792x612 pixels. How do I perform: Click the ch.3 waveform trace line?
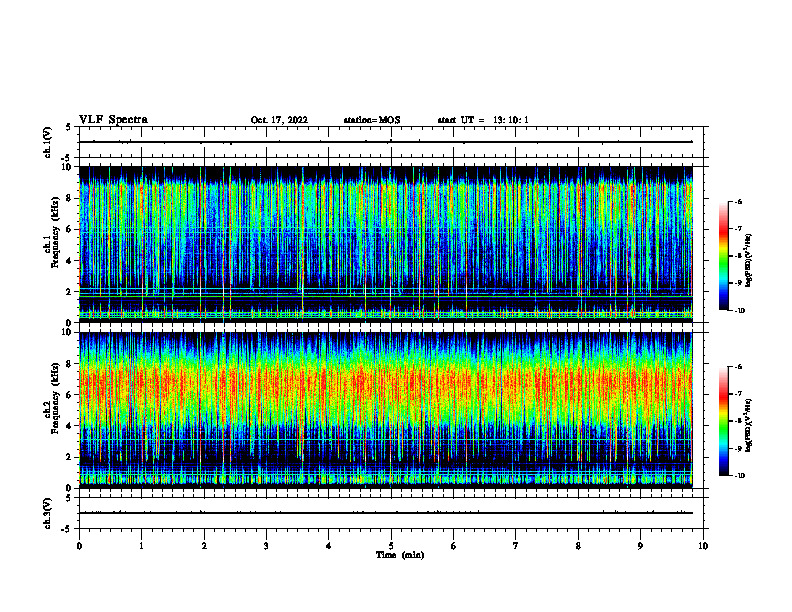coord(386,513)
